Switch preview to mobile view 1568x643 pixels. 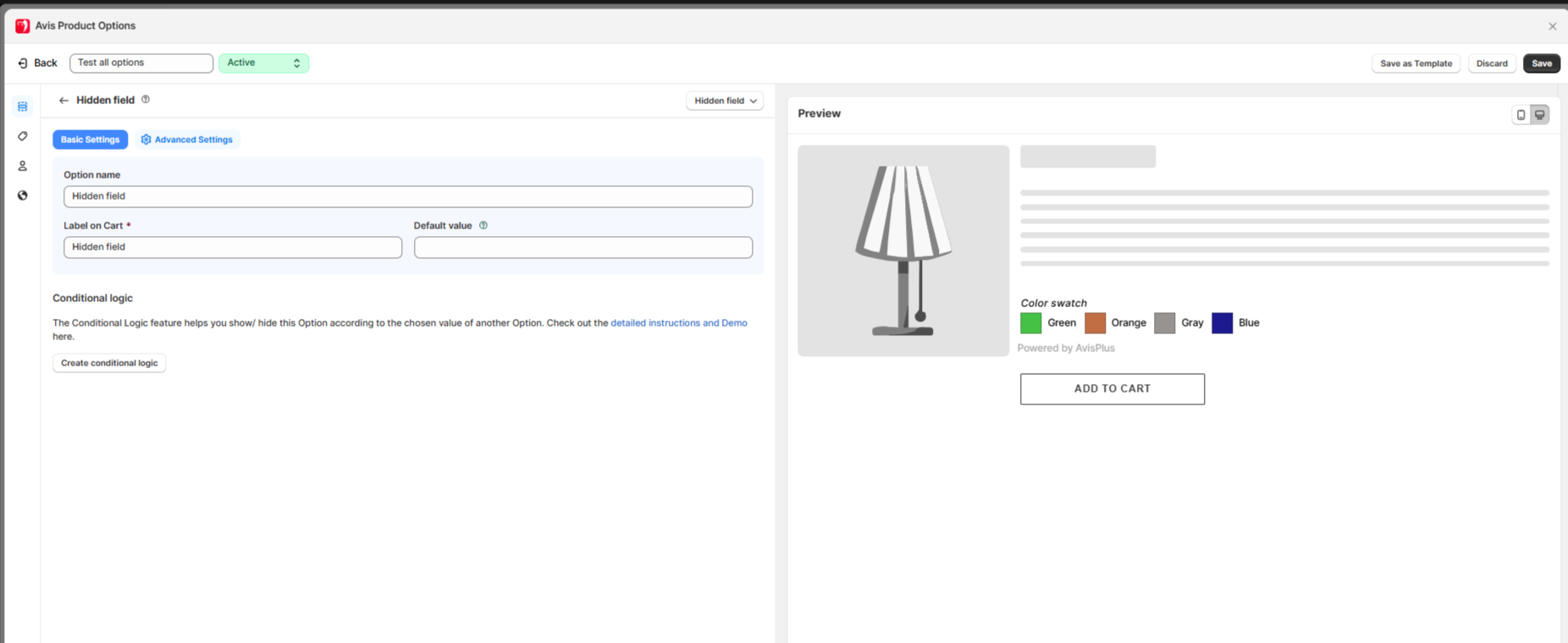click(1521, 115)
